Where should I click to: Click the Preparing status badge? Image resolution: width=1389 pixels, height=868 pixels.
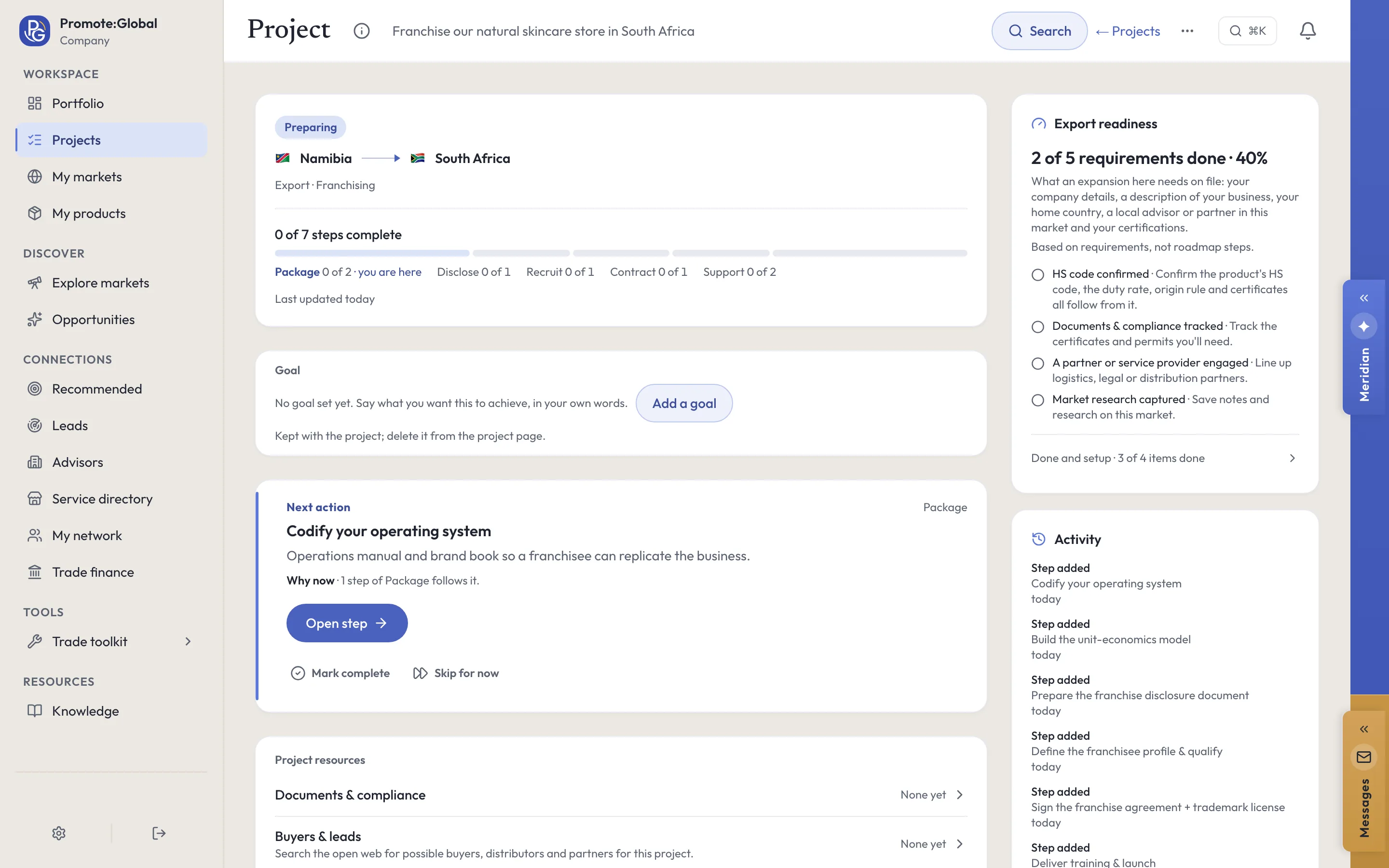pyautogui.click(x=311, y=127)
